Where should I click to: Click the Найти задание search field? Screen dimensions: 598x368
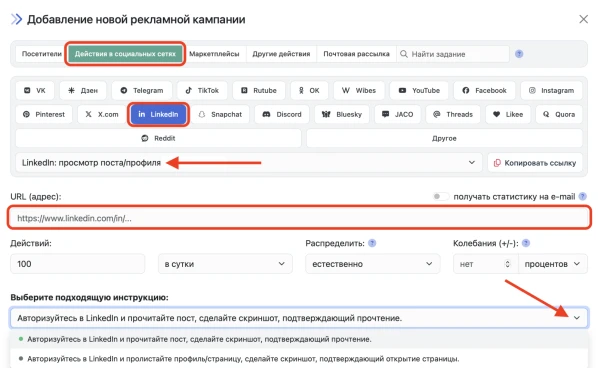pos(453,54)
